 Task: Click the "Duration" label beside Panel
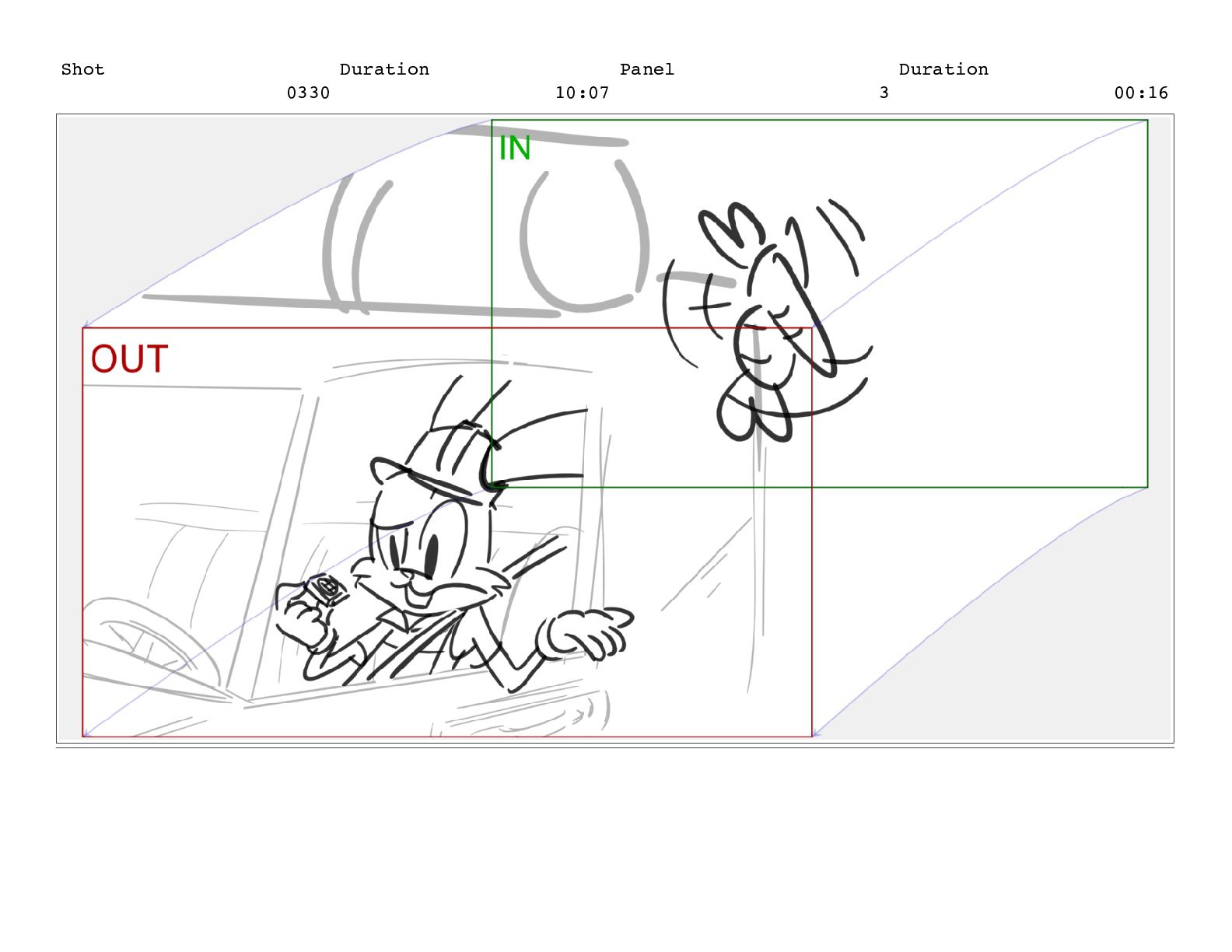point(943,69)
